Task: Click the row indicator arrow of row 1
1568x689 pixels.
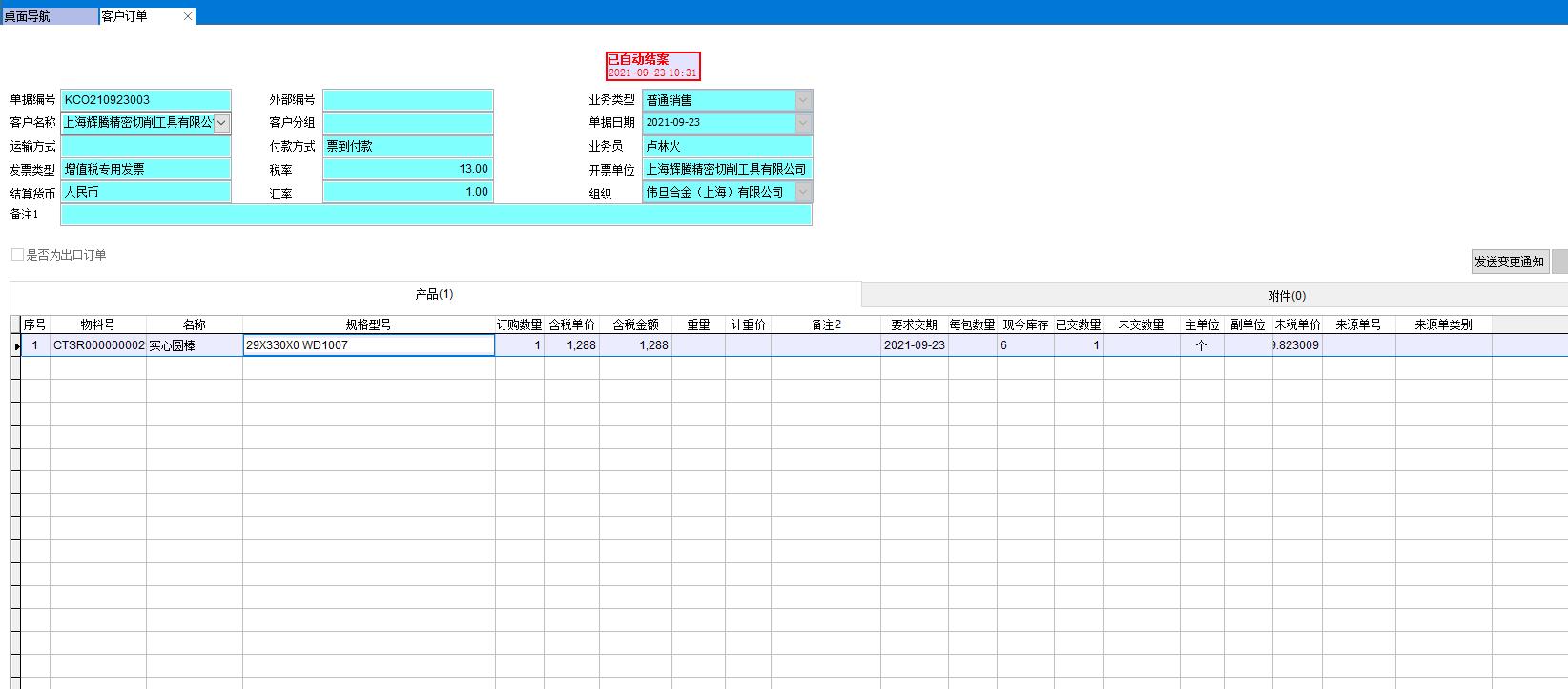Action: coord(16,345)
